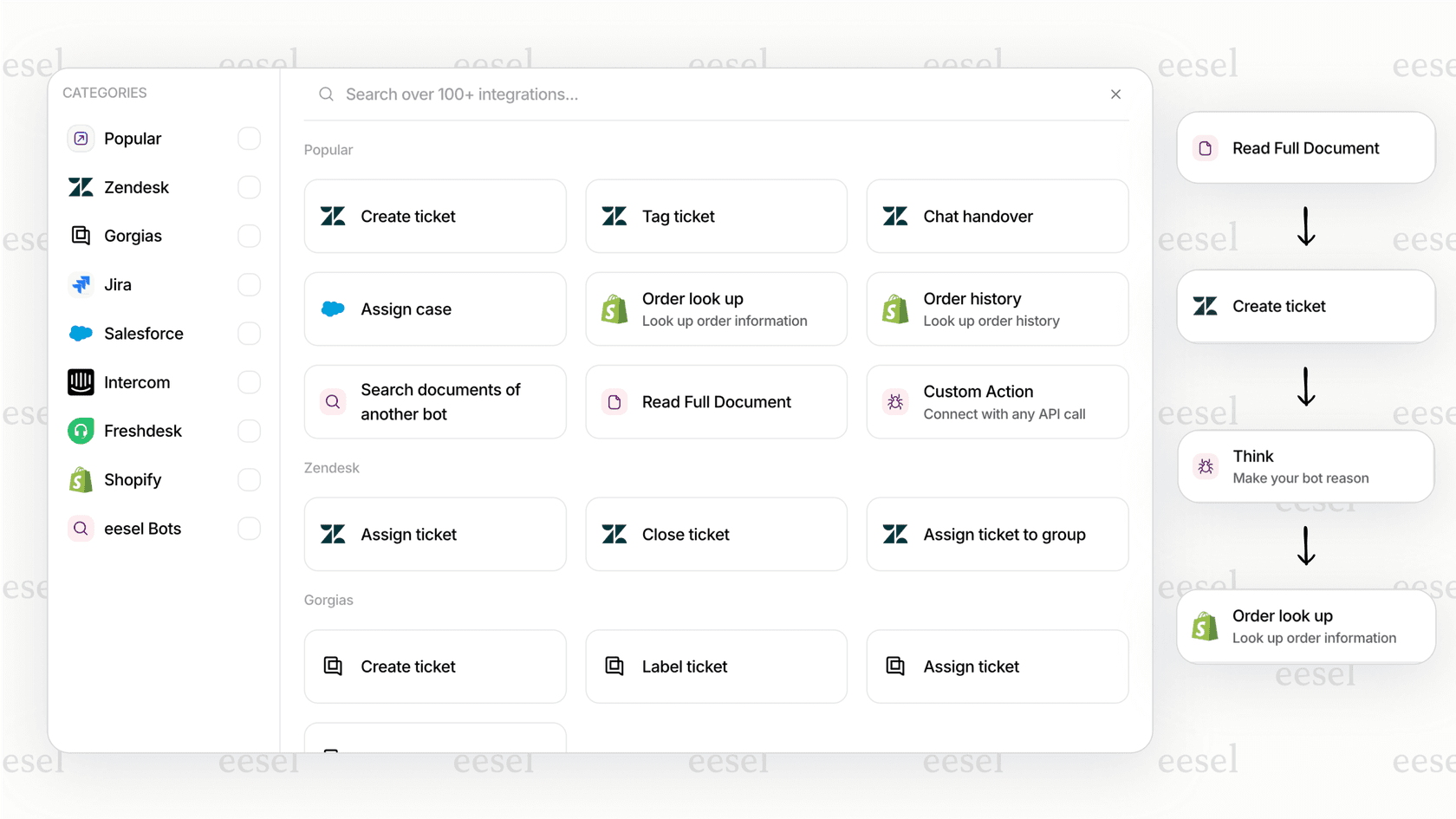Select eesel Bots from the Categories list
Screen dimensions: 1456x819
[x=142, y=528]
